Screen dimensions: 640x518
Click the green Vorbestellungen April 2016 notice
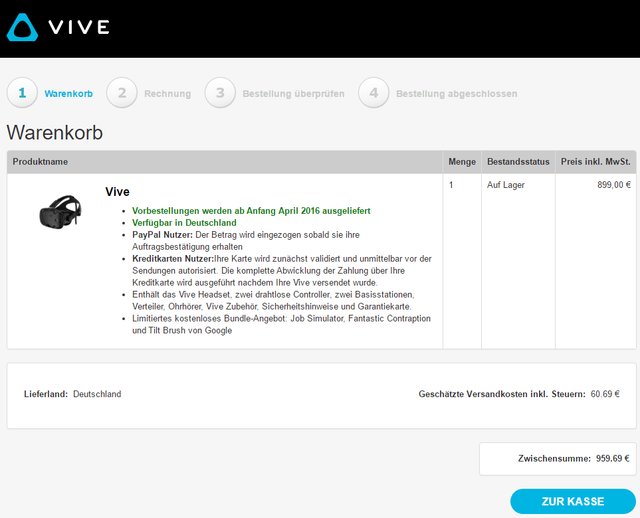(x=251, y=211)
